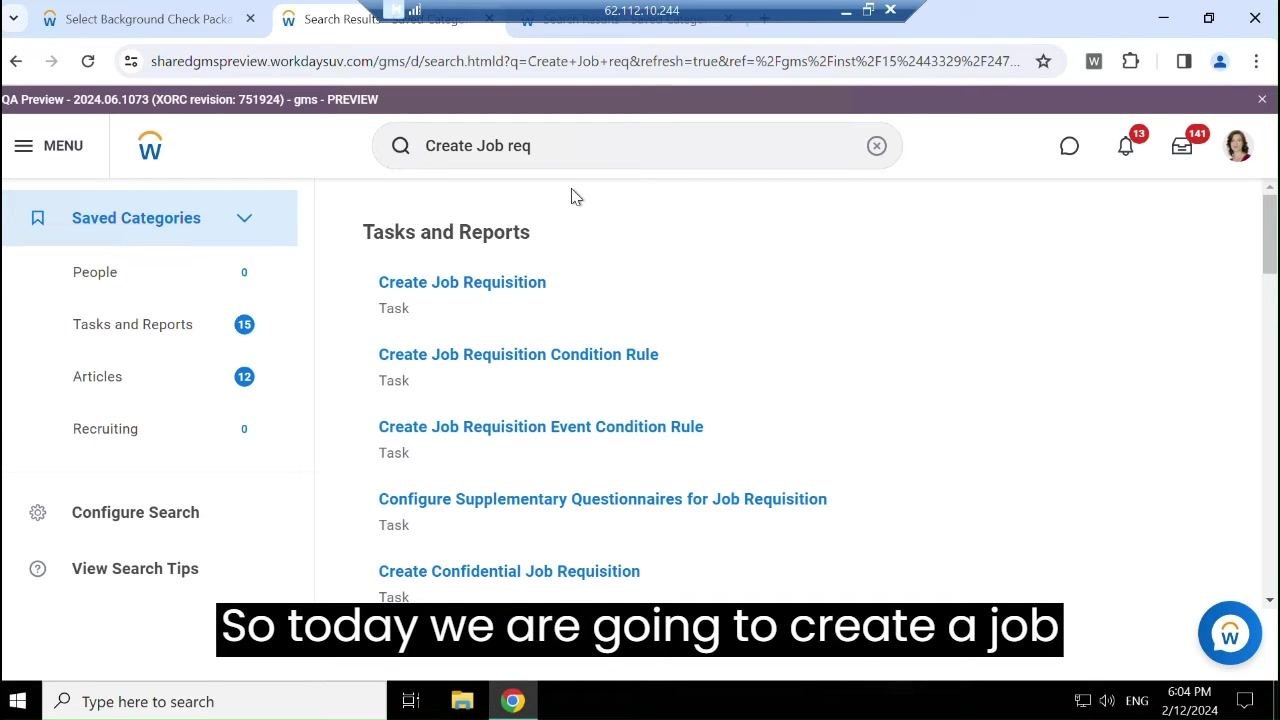
Task: Open inbox tray with 141 badge
Action: (1183, 145)
